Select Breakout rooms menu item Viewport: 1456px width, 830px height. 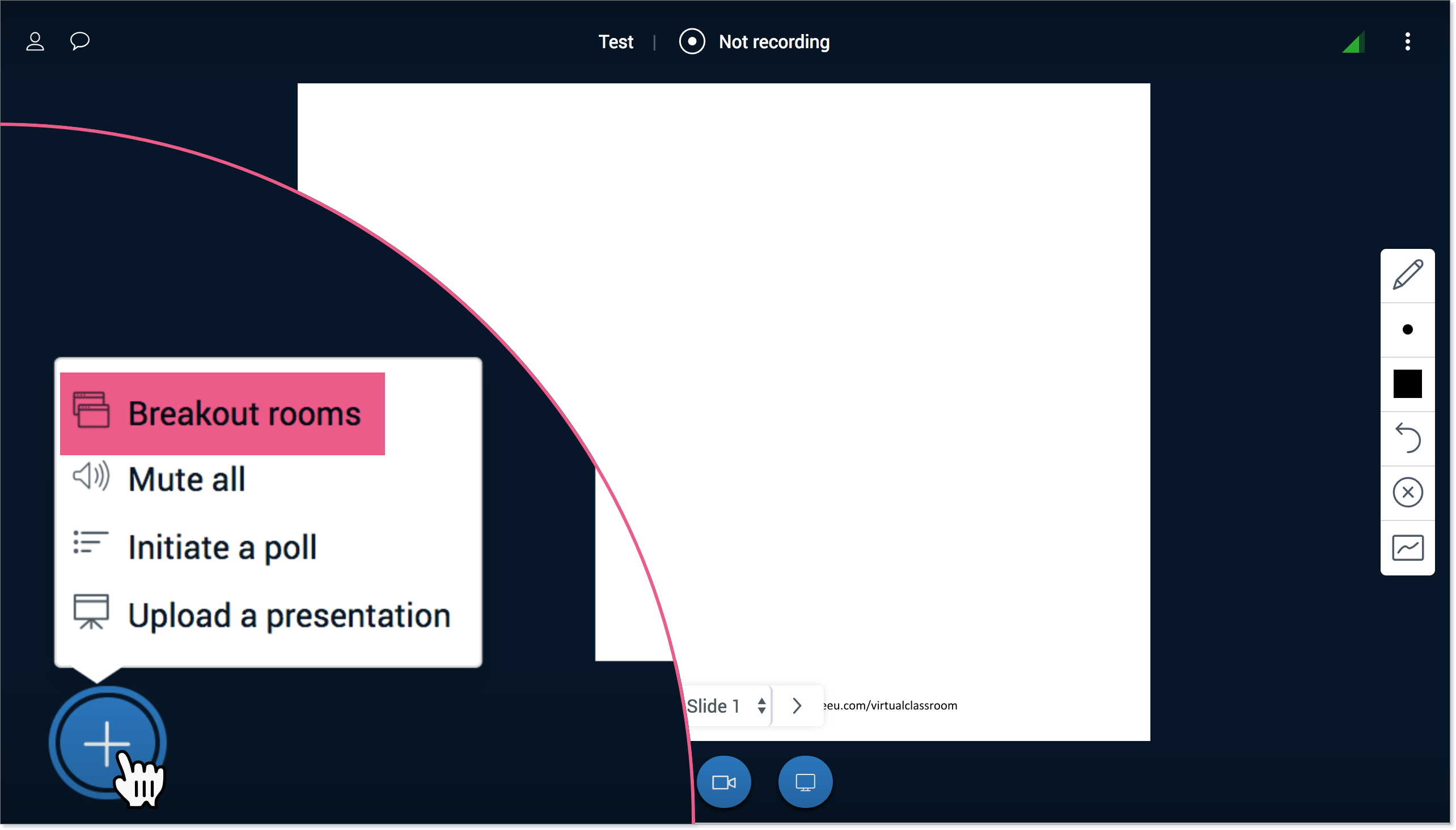click(x=221, y=412)
